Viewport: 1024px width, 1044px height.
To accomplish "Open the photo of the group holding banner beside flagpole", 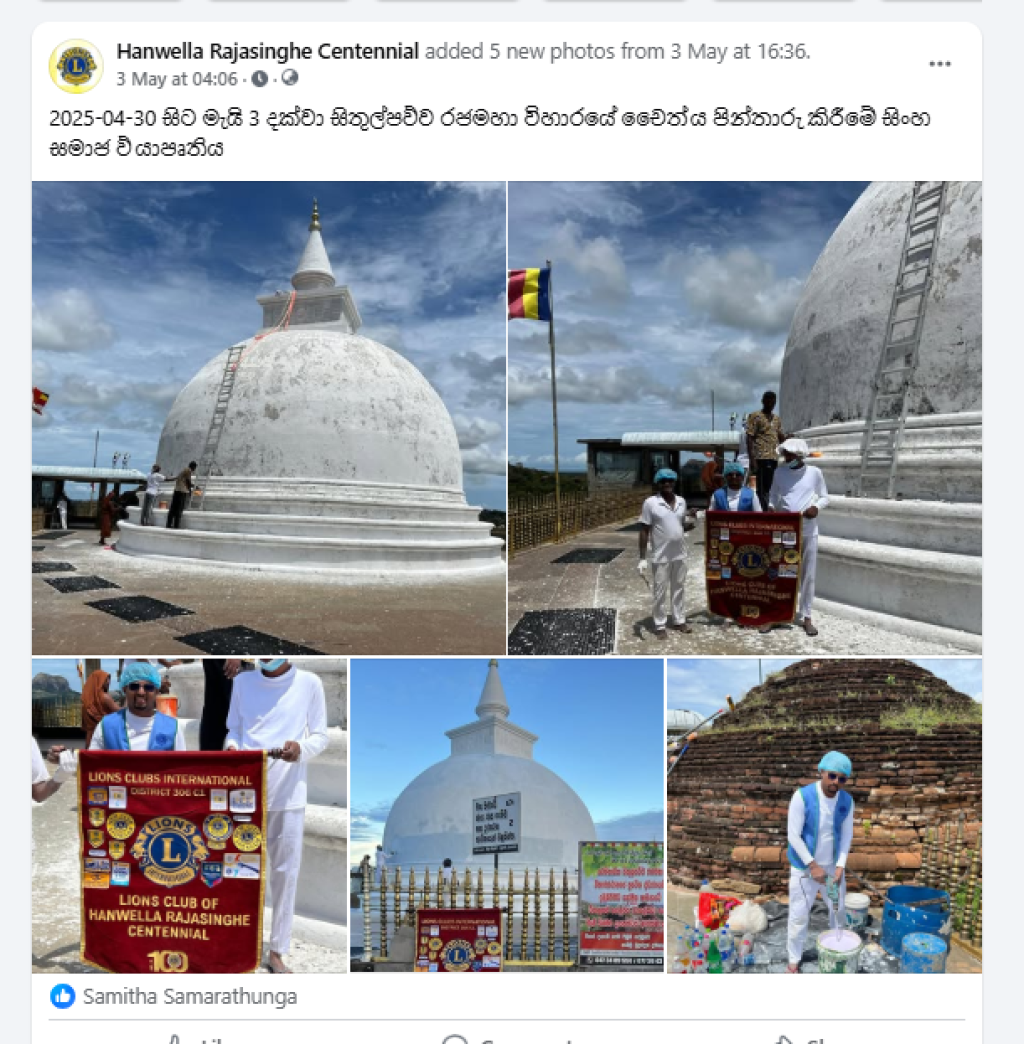I will tap(744, 417).
